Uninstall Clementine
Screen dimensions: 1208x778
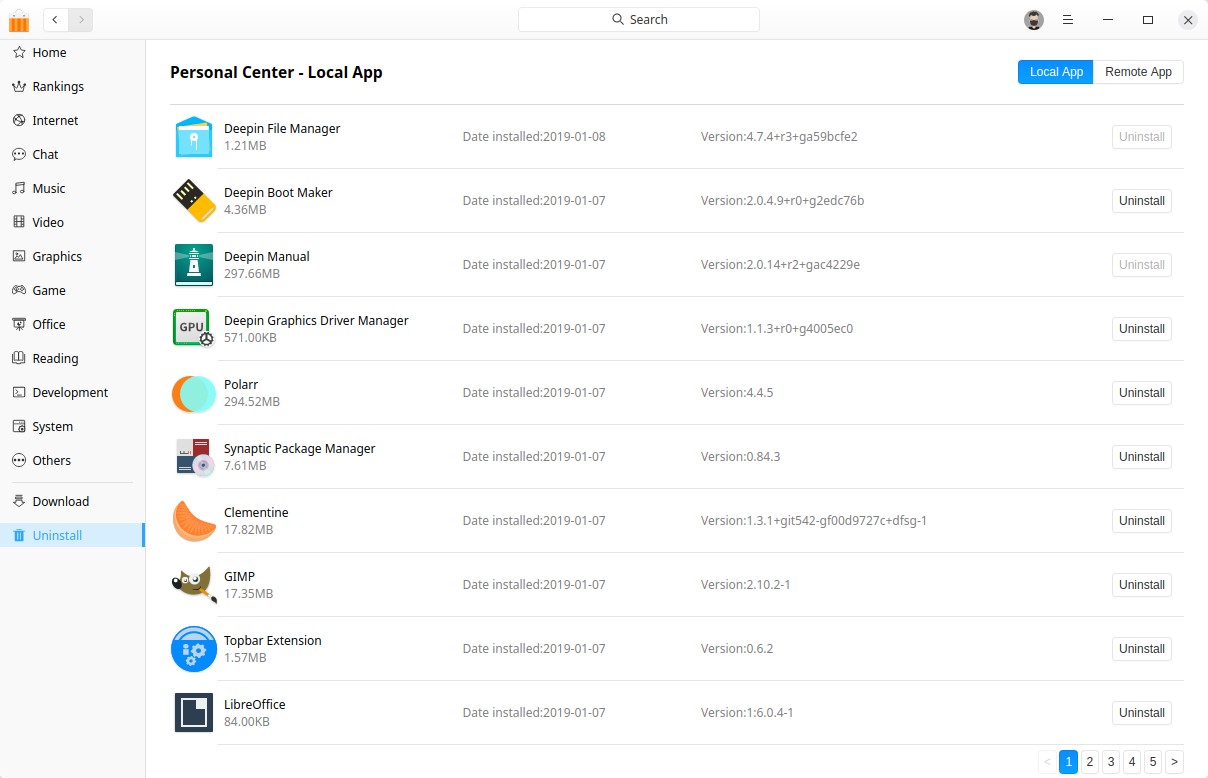[1142, 521]
